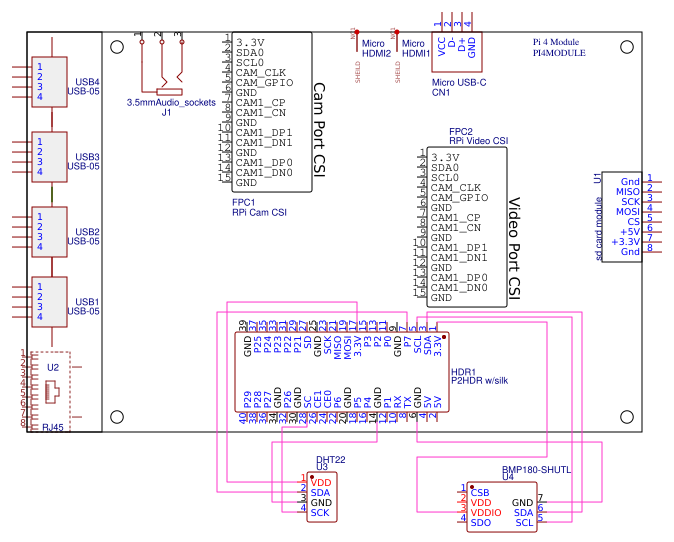Select the SCK pin on the DHT22
Screen dimensions: 674x542
(x=320, y=513)
